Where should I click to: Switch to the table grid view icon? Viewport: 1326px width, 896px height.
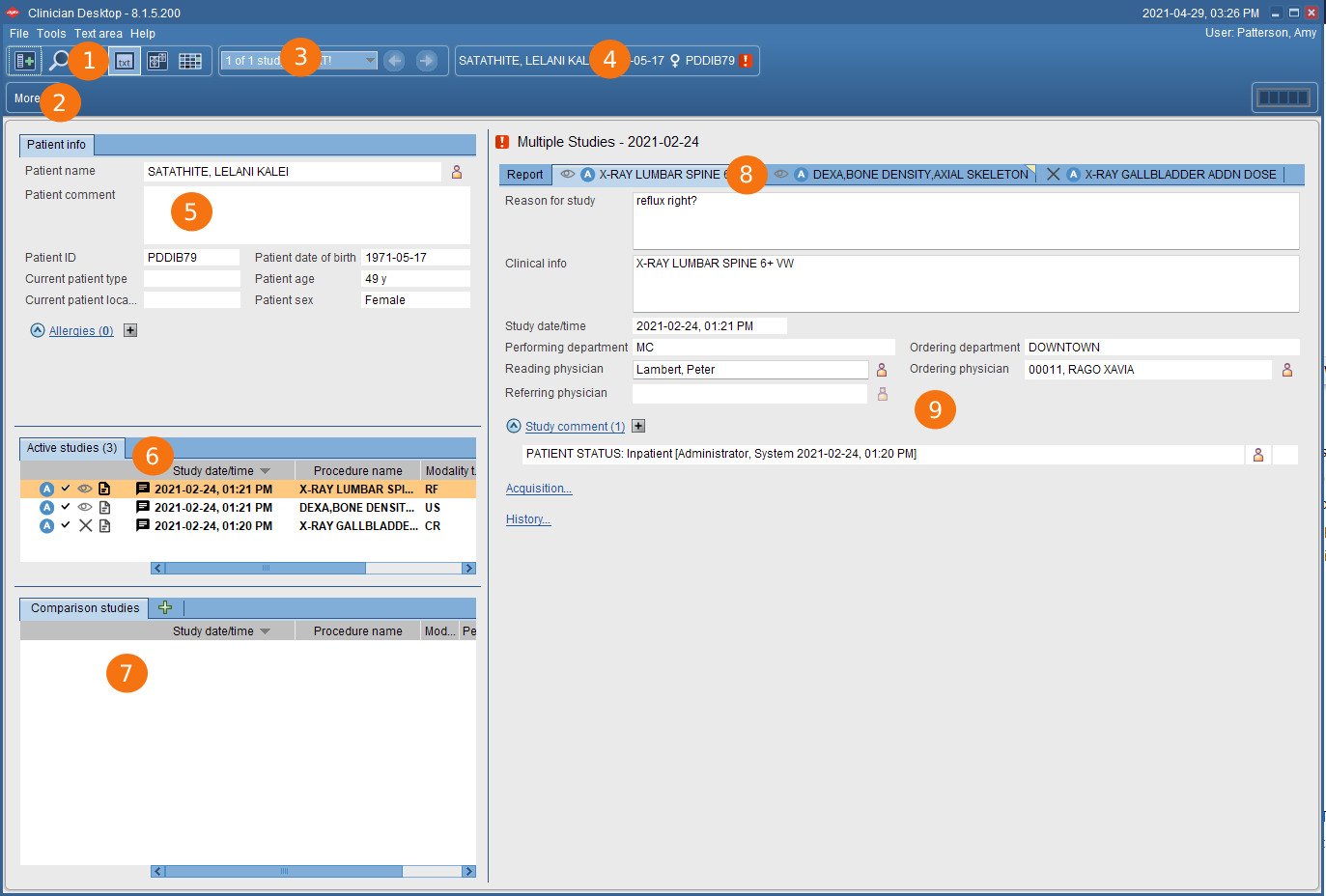click(x=190, y=61)
